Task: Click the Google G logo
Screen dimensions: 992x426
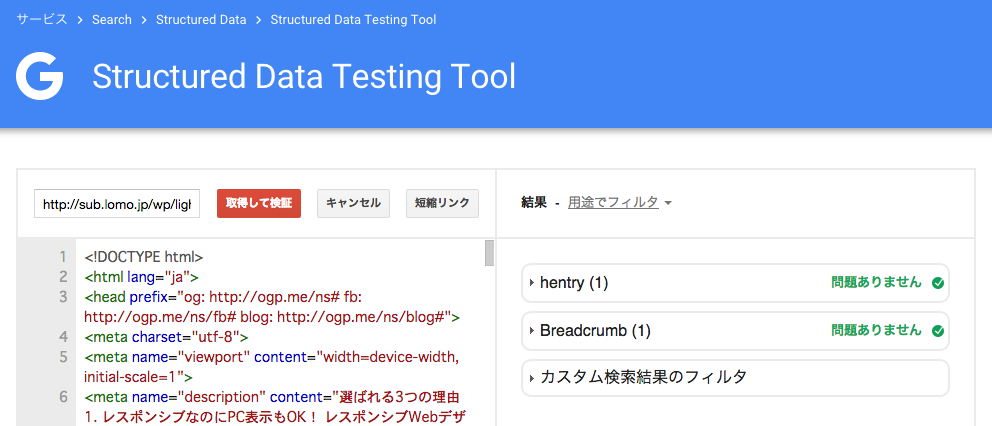Action: 39,77
